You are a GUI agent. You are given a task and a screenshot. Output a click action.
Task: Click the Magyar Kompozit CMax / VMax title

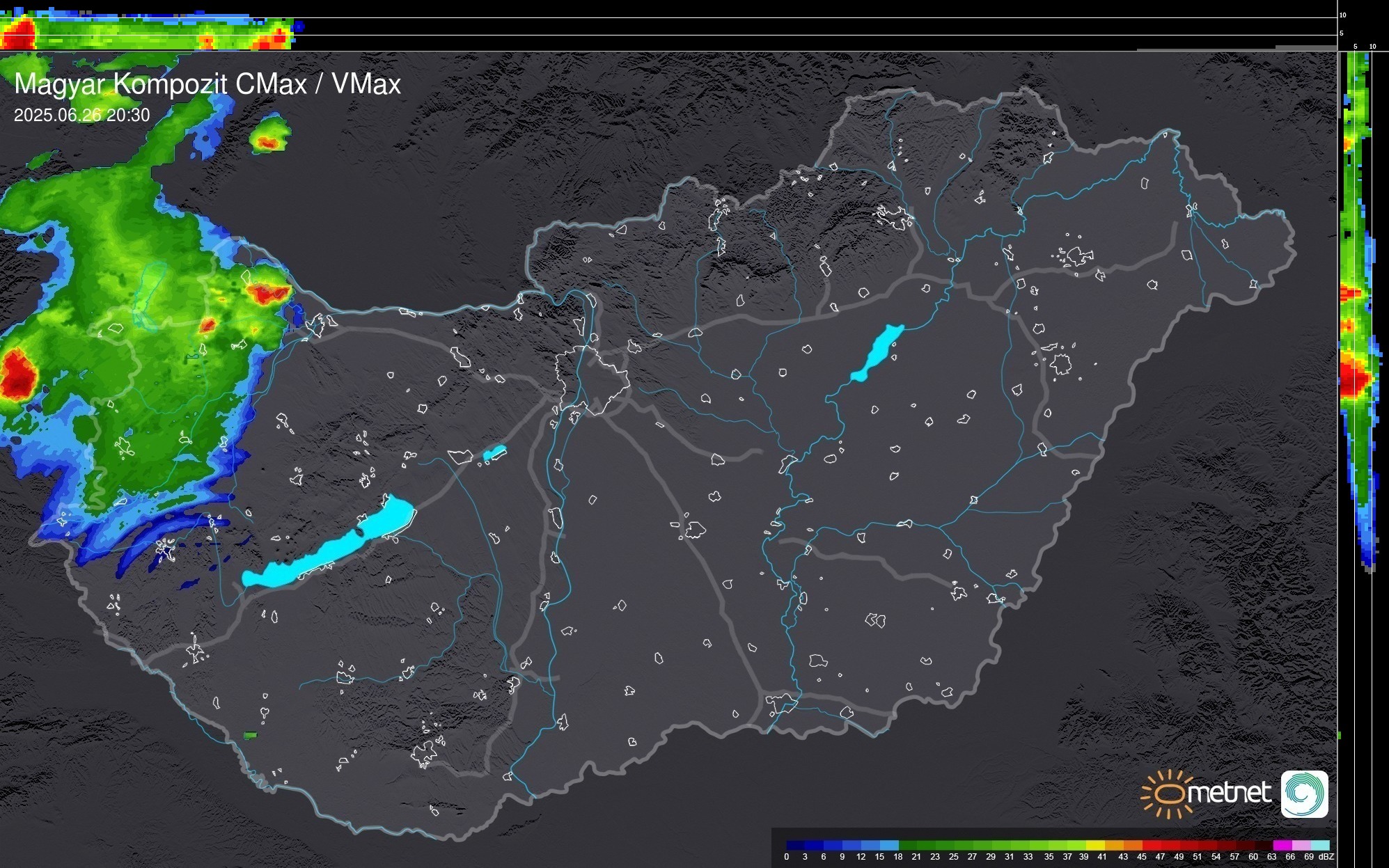(207, 84)
